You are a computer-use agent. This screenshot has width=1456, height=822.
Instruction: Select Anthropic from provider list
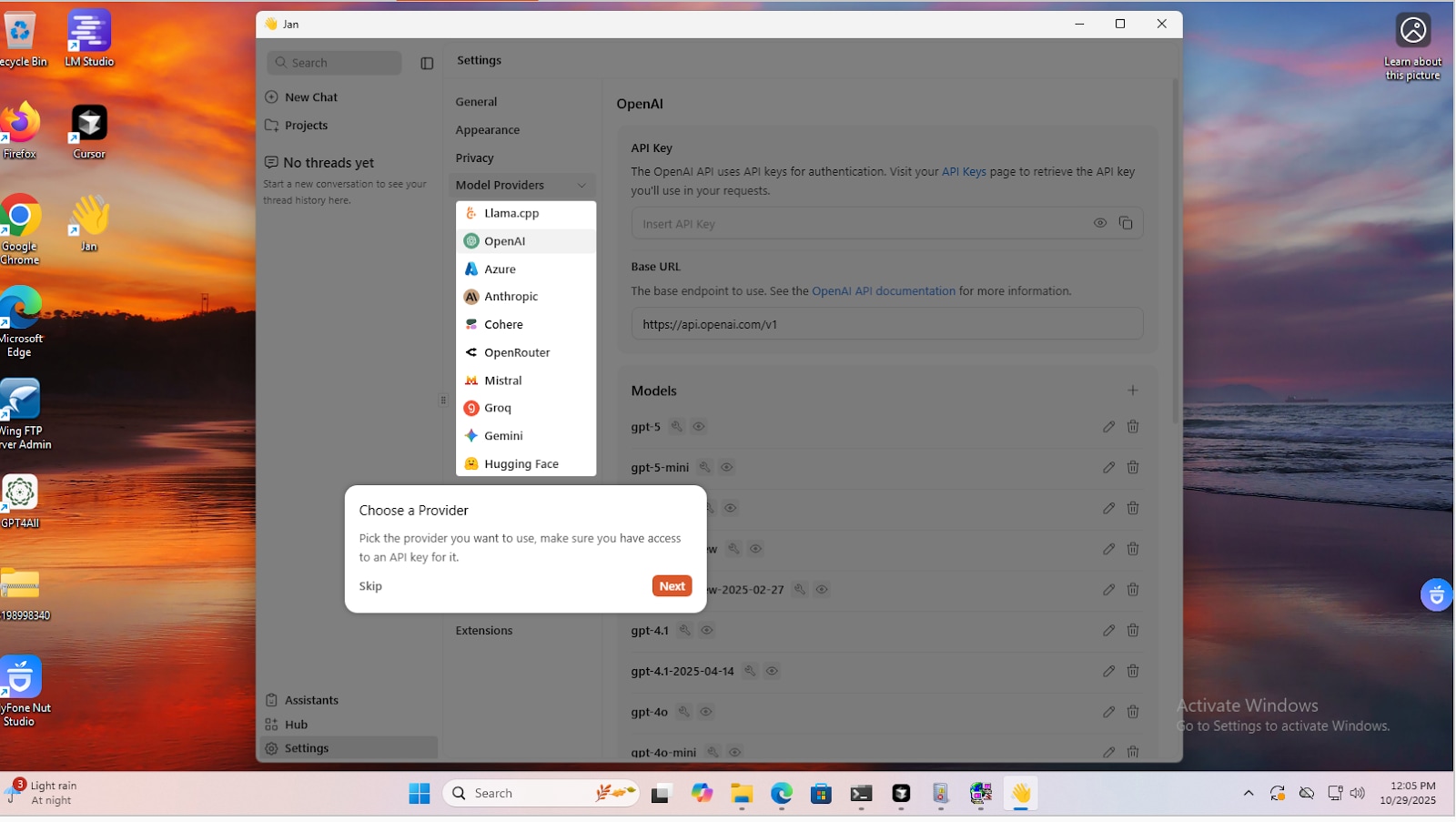511,297
